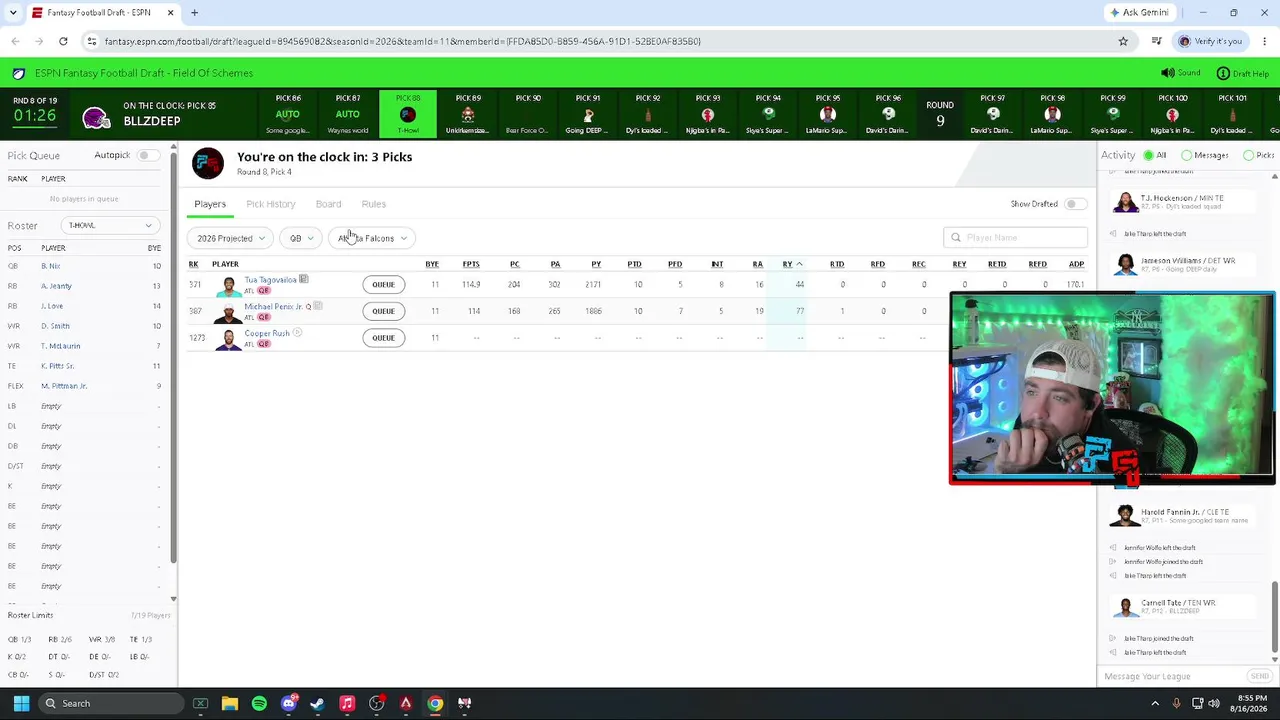
Task: Open Tua Tagovailoa player profile link
Action: click(270, 280)
